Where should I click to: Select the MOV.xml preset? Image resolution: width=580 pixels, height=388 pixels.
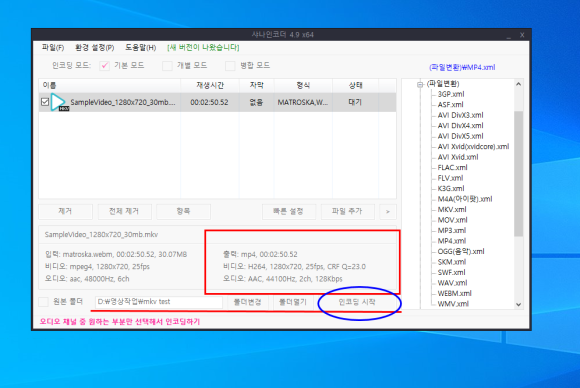[452, 220]
